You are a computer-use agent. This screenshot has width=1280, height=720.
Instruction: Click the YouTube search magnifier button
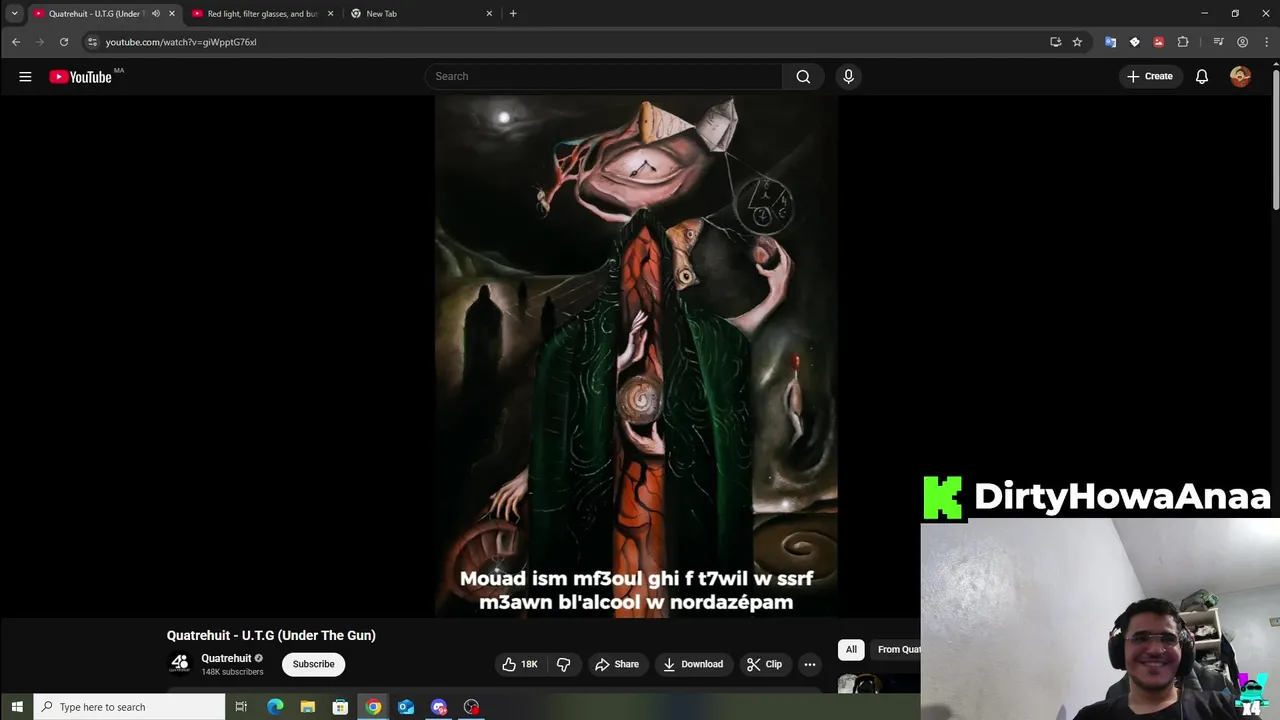(803, 76)
